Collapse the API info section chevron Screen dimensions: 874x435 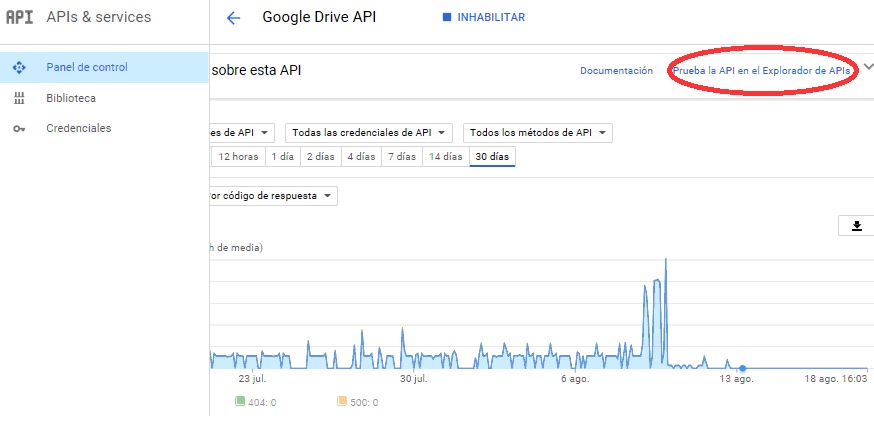868,66
